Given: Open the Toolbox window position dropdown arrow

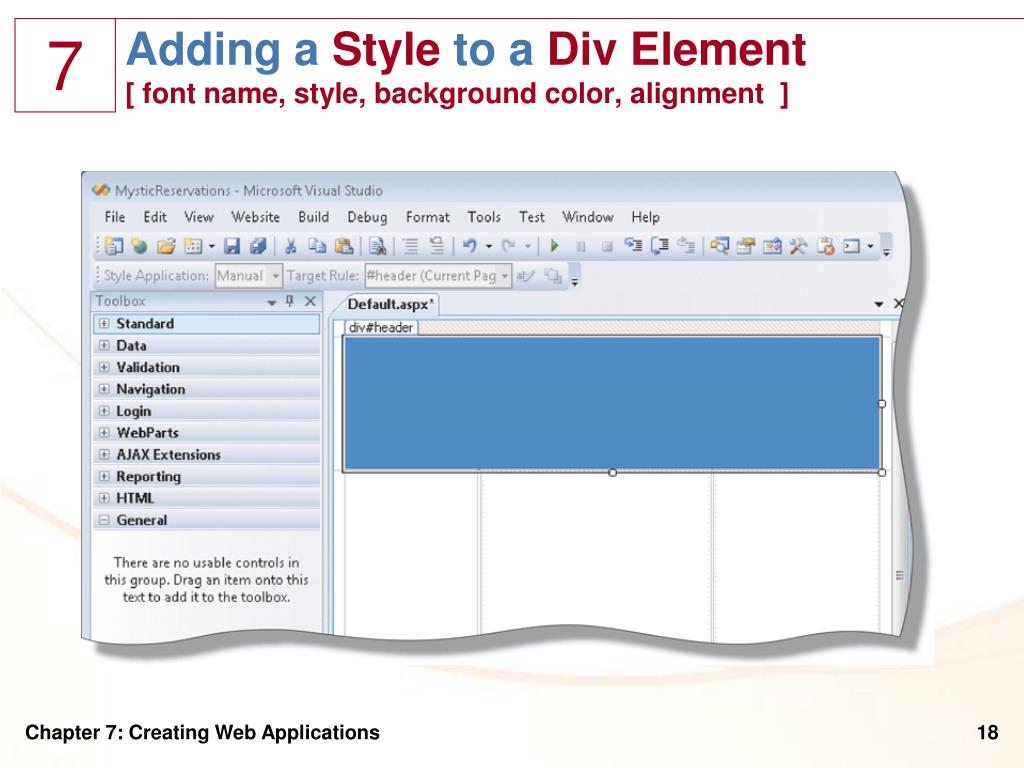Looking at the screenshot, I should click(x=272, y=302).
